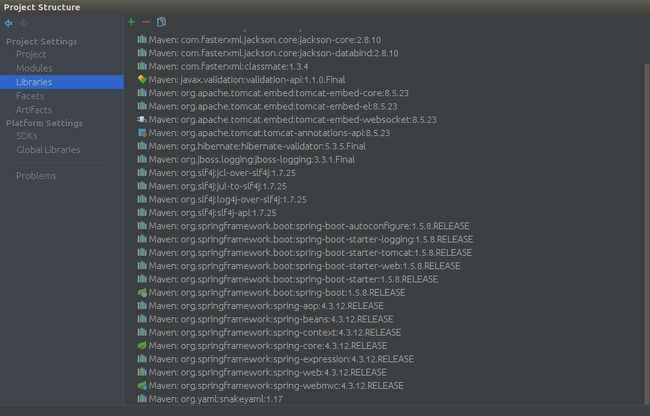
Task: Click library icon beside classmate:1.3.4
Action: [x=142, y=66]
